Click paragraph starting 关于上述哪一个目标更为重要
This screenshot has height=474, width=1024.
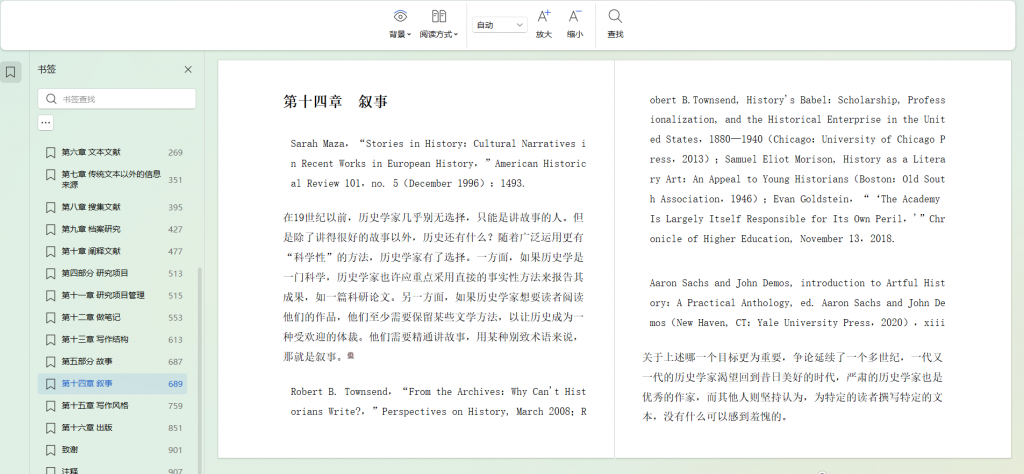793,387
